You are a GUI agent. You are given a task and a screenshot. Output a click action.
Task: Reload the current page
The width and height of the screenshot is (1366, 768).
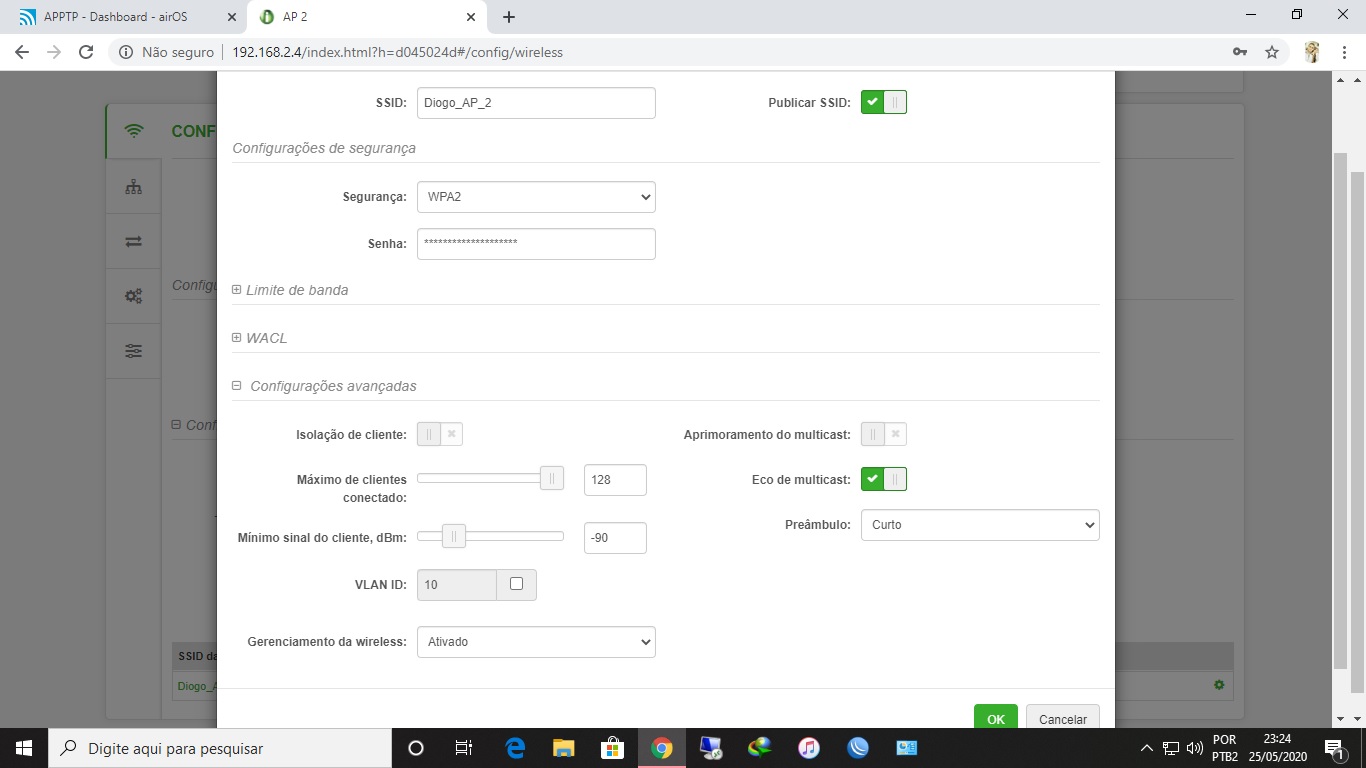pos(86,52)
